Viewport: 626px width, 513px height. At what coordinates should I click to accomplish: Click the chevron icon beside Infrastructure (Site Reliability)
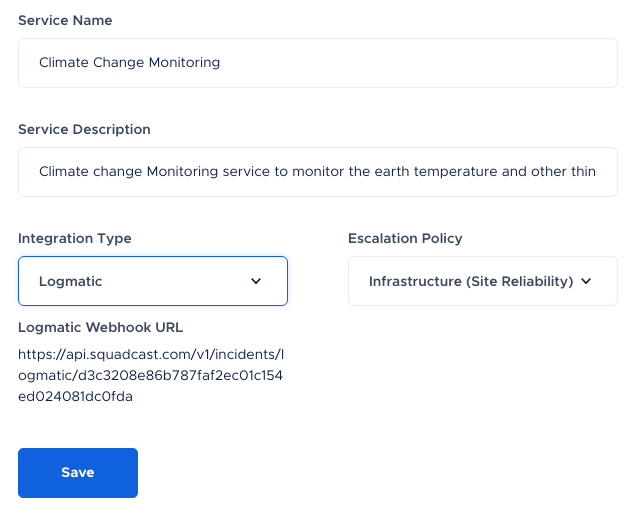(586, 281)
